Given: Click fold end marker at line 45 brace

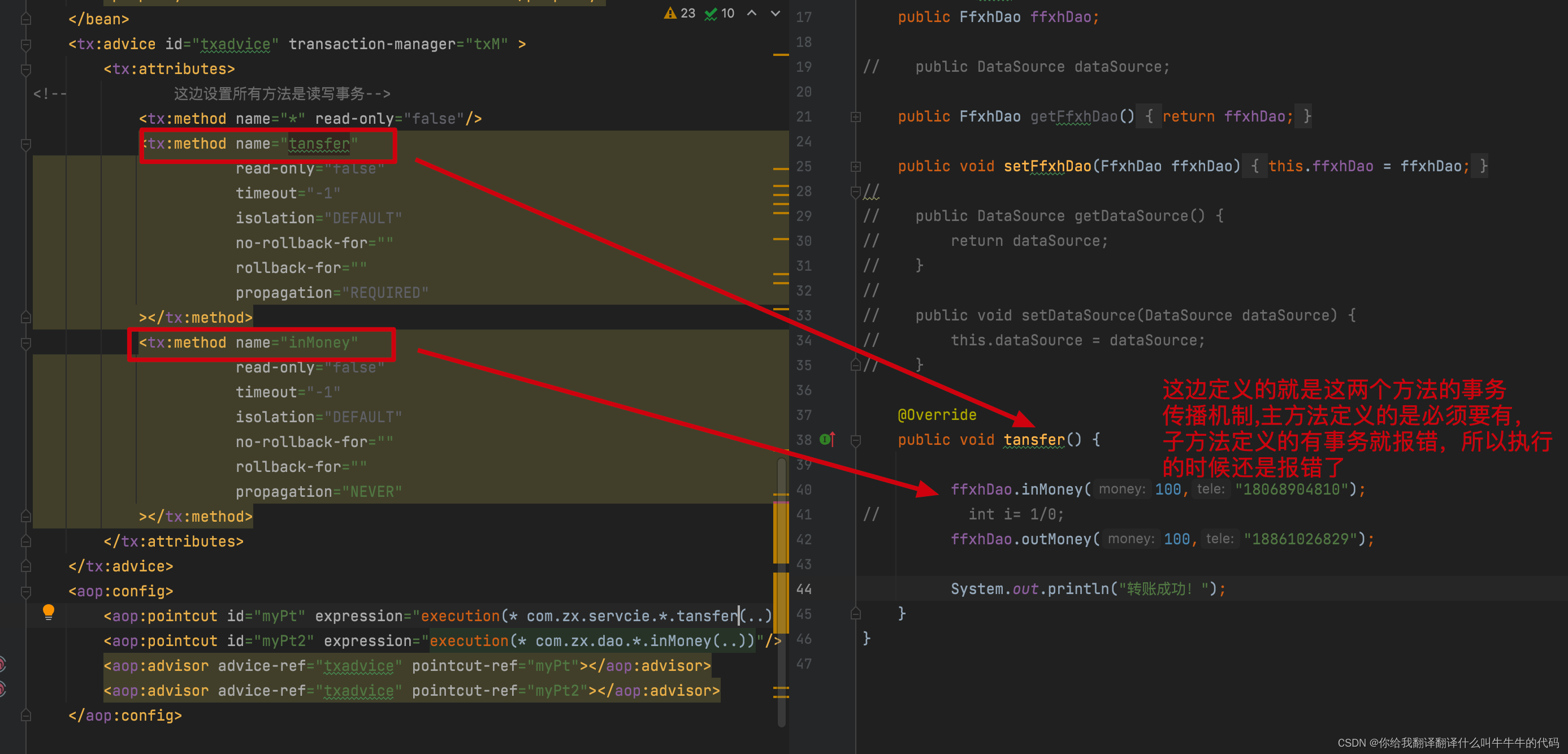Looking at the screenshot, I should pyautogui.click(x=855, y=613).
